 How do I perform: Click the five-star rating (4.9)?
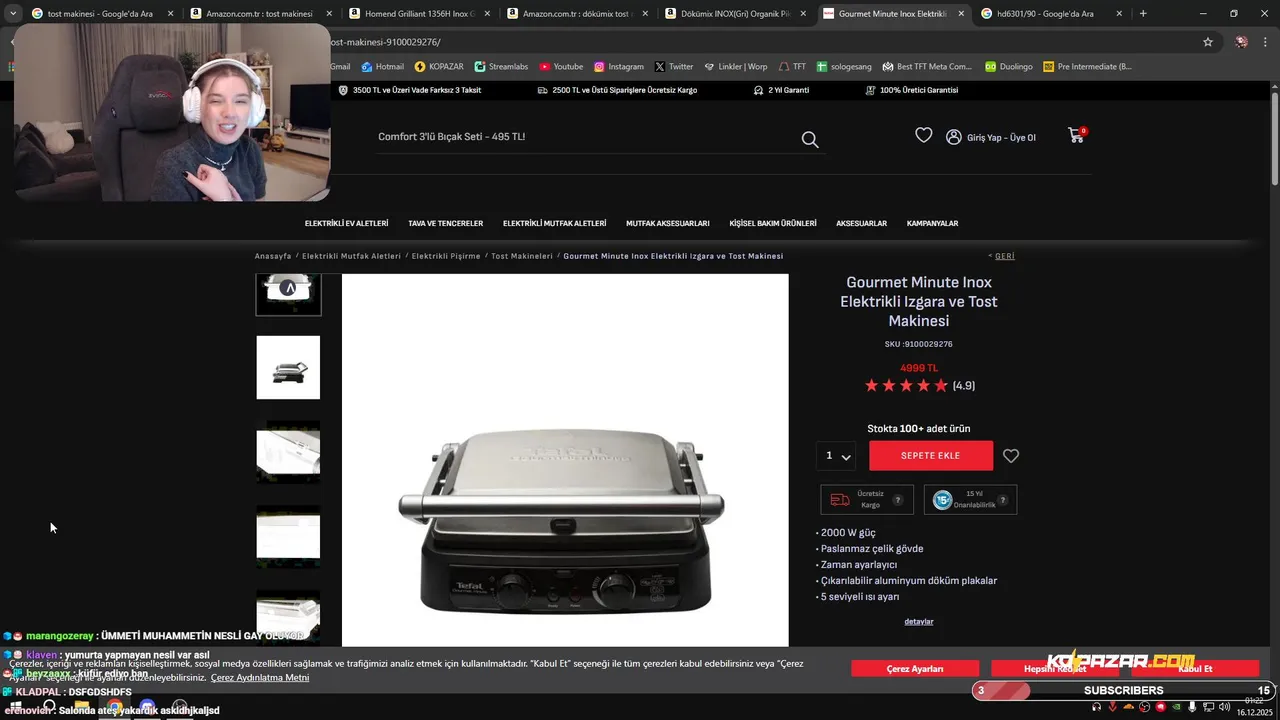[919, 386]
